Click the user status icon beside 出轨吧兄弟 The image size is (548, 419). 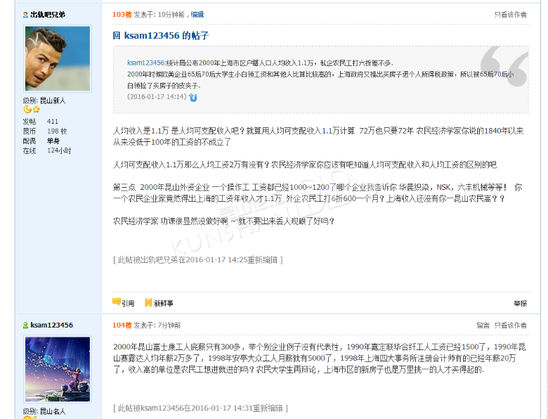[x=25, y=15]
